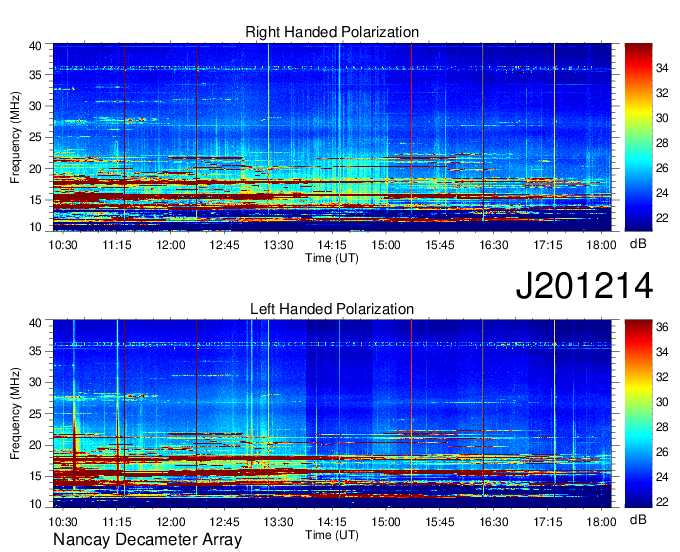Click the Left Handed Polarization spectrogram image

(x=332, y=414)
